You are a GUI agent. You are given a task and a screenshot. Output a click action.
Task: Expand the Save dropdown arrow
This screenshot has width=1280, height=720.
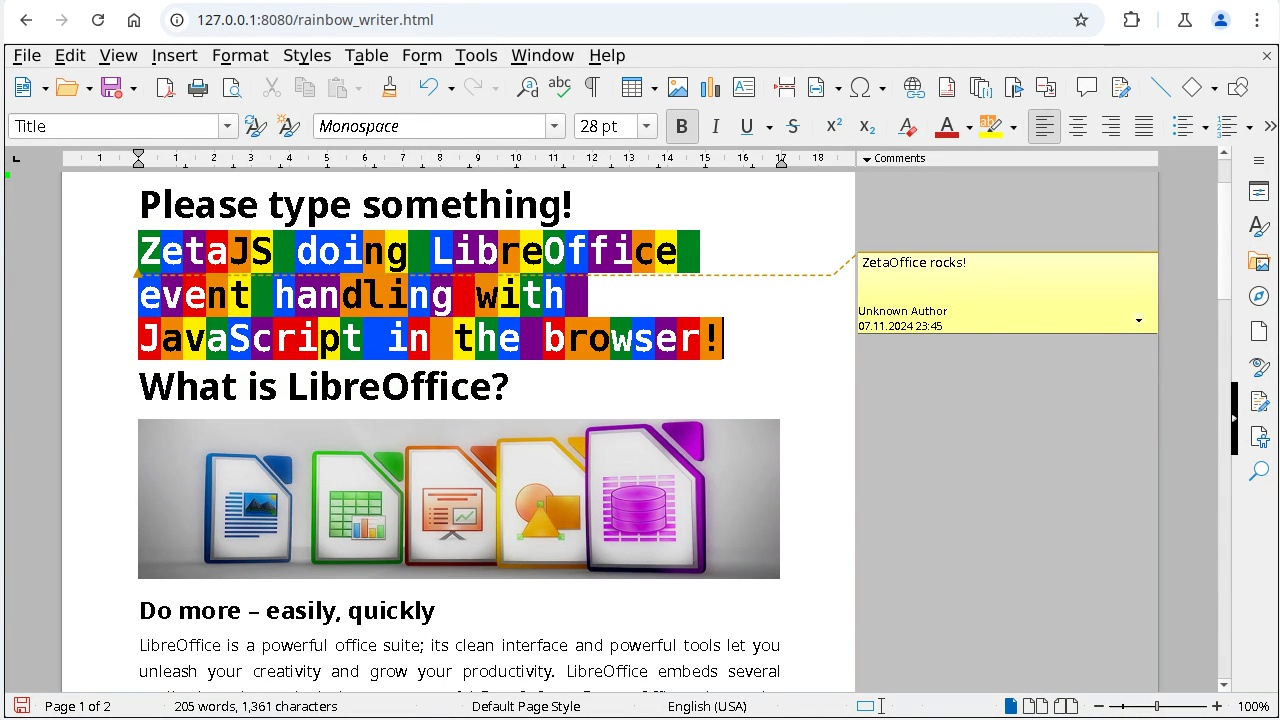pos(133,89)
